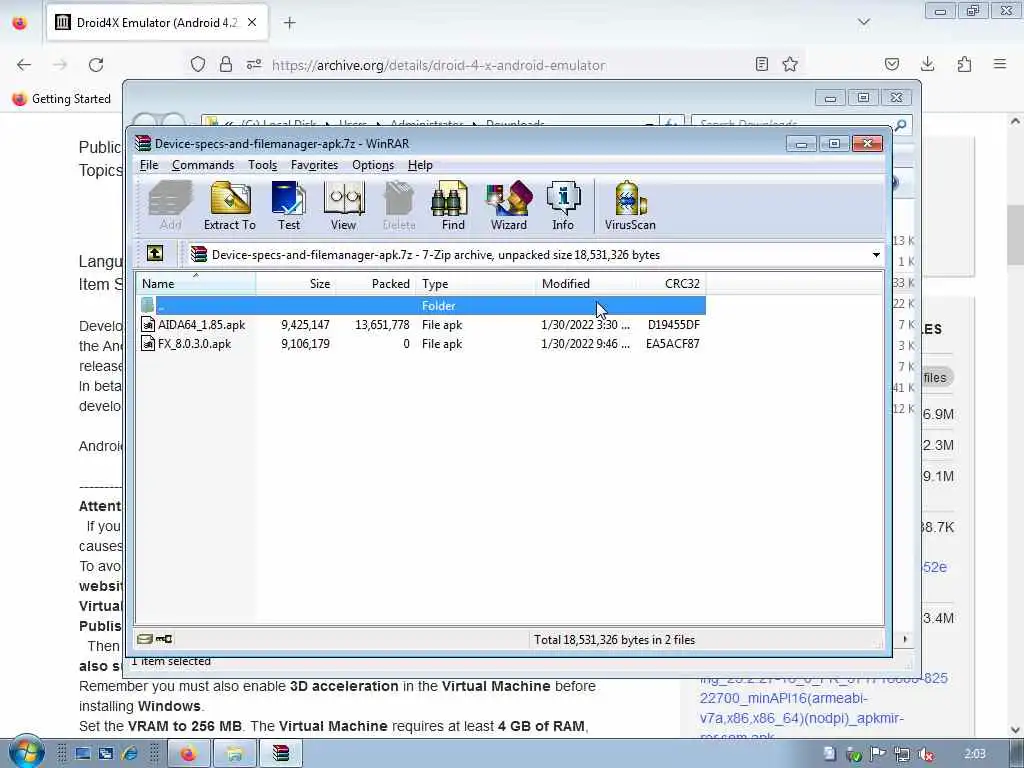
Task: Show archive Info
Action: 563,206
